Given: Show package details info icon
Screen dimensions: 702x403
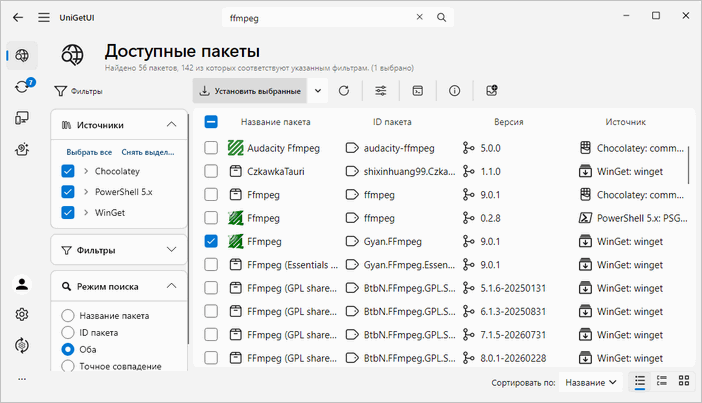Looking at the screenshot, I should click(454, 91).
